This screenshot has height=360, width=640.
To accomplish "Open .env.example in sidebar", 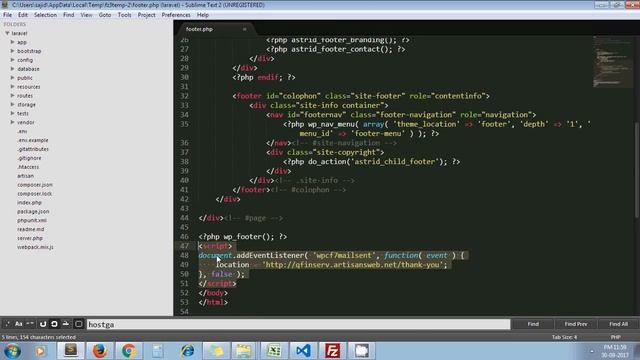I will [33, 140].
